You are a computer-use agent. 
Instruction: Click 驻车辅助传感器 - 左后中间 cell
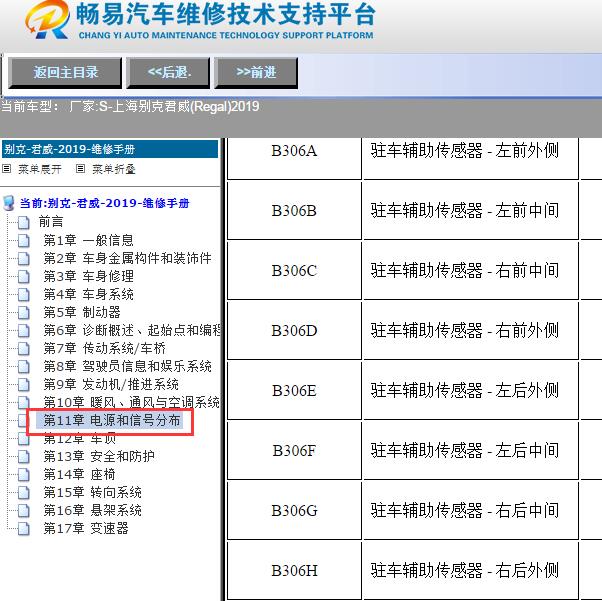(x=471, y=450)
